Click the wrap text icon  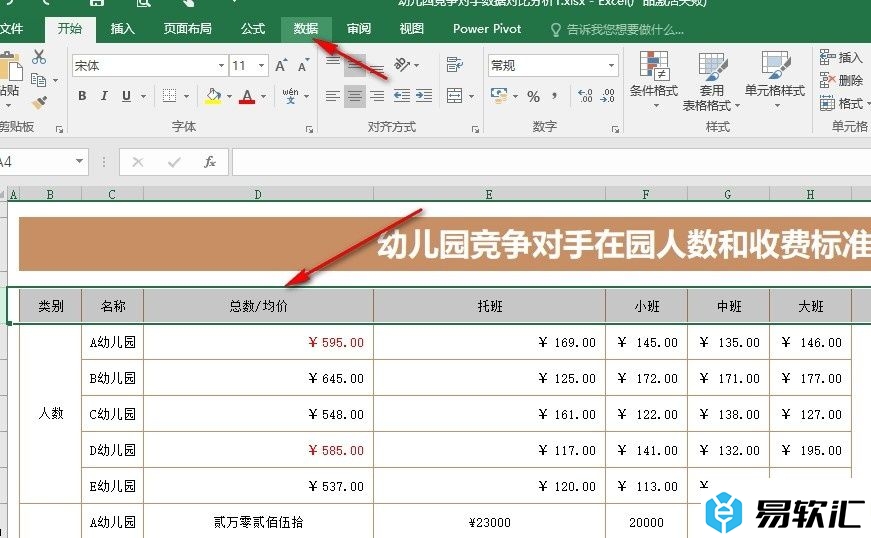tap(454, 64)
